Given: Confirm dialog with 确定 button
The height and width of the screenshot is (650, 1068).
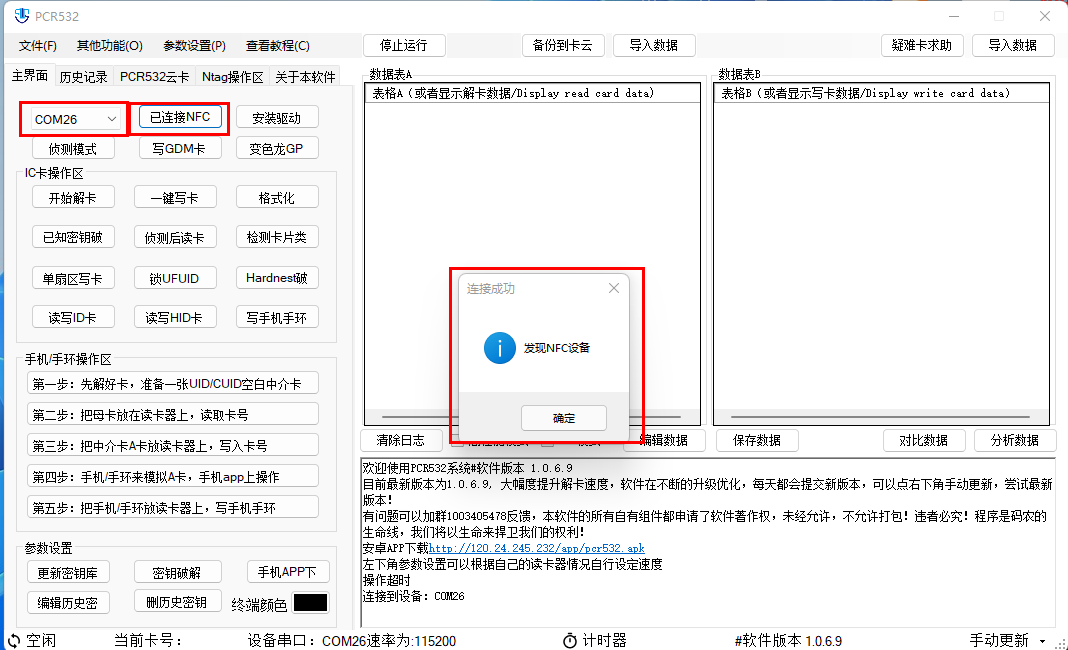Looking at the screenshot, I should (563, 418).
